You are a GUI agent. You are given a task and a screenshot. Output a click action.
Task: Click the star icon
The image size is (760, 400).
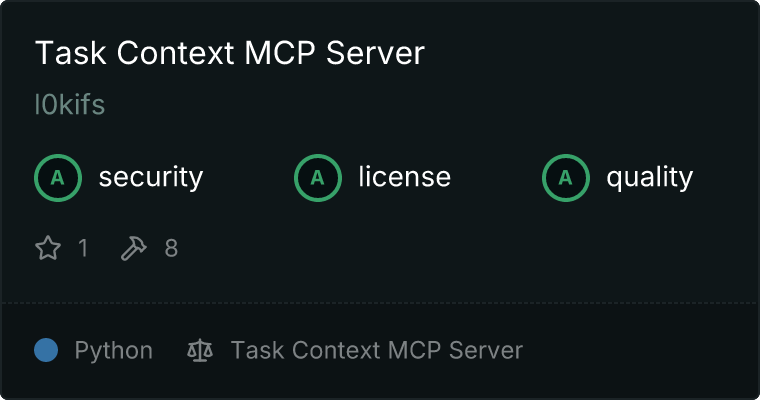point(48,248)
